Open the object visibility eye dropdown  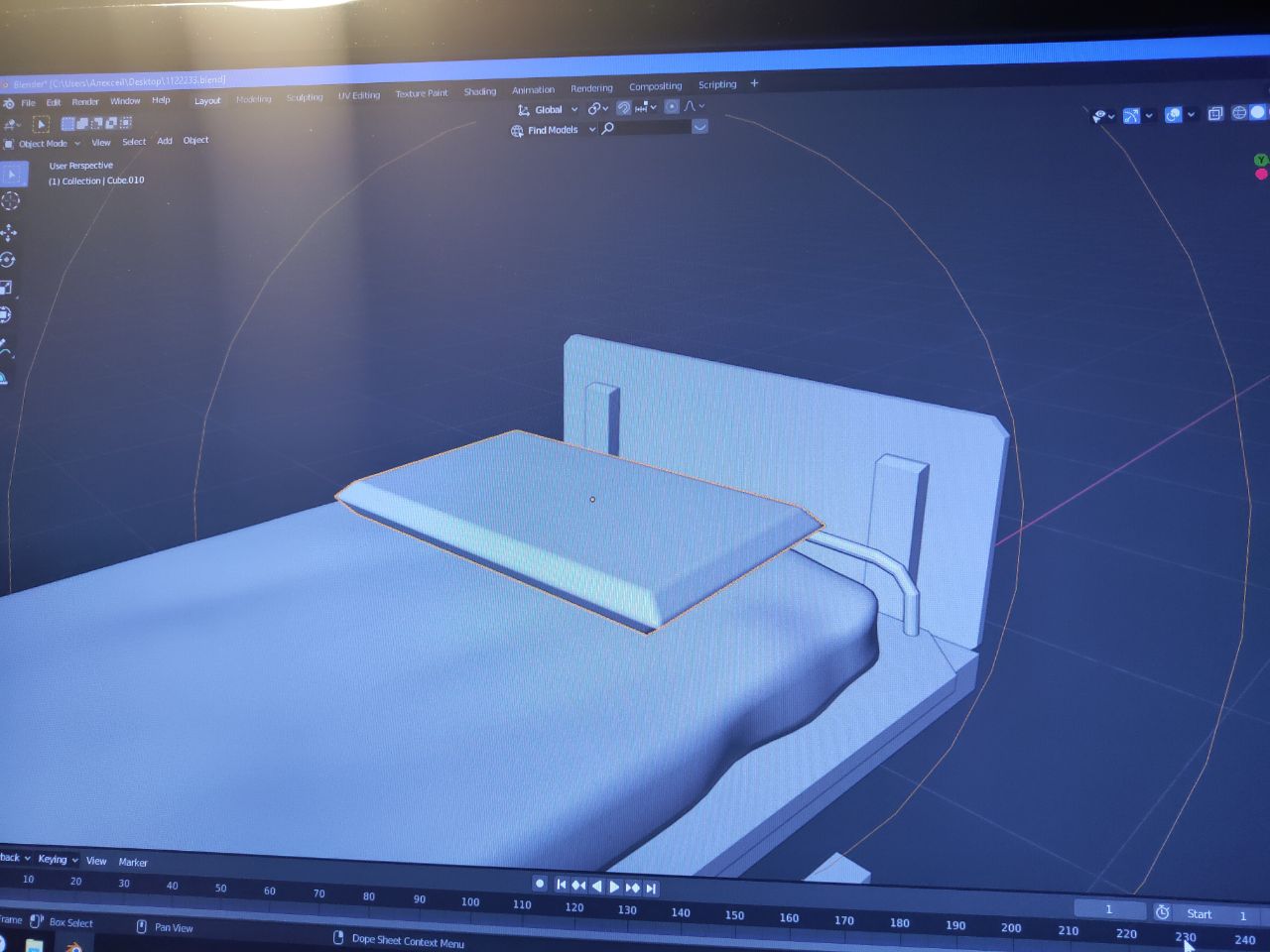tap(1103, 116)
